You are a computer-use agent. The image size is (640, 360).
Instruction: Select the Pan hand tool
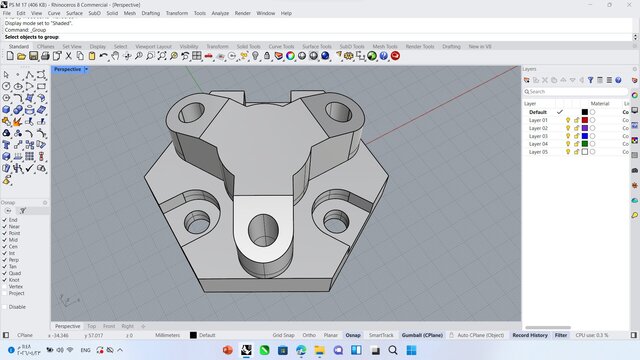click(116, 56)
